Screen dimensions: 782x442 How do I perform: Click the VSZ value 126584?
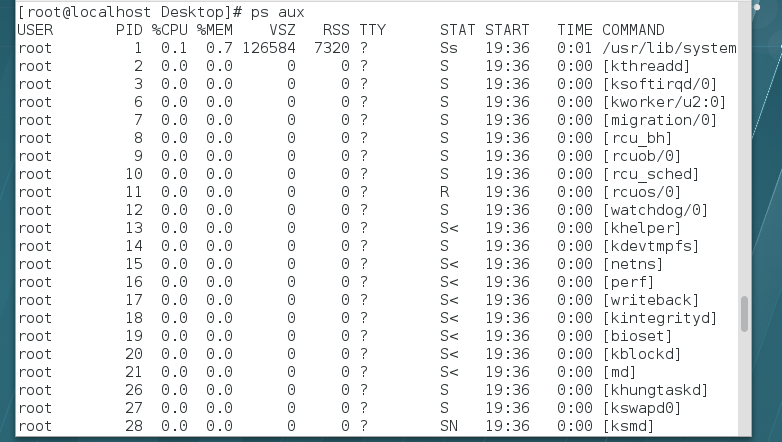click(x=269, y=48)
